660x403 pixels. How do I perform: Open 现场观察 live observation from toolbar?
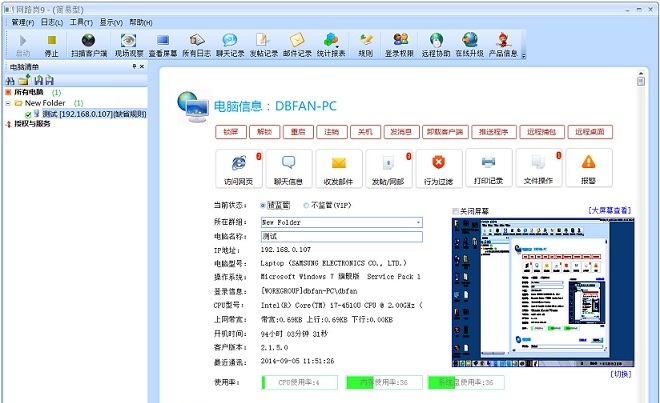(129, 44)
